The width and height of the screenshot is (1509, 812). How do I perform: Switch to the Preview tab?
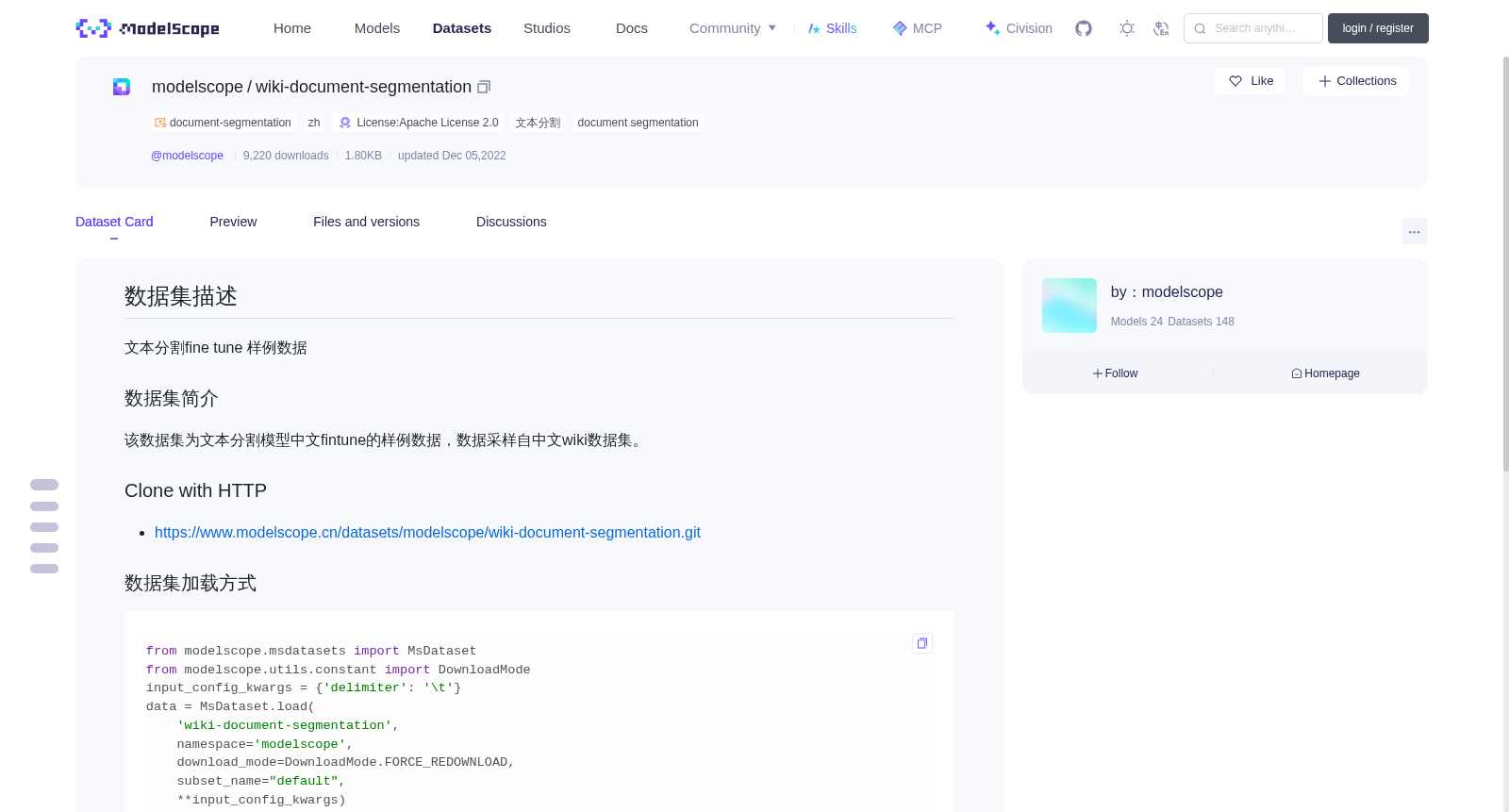coord(233,222)
